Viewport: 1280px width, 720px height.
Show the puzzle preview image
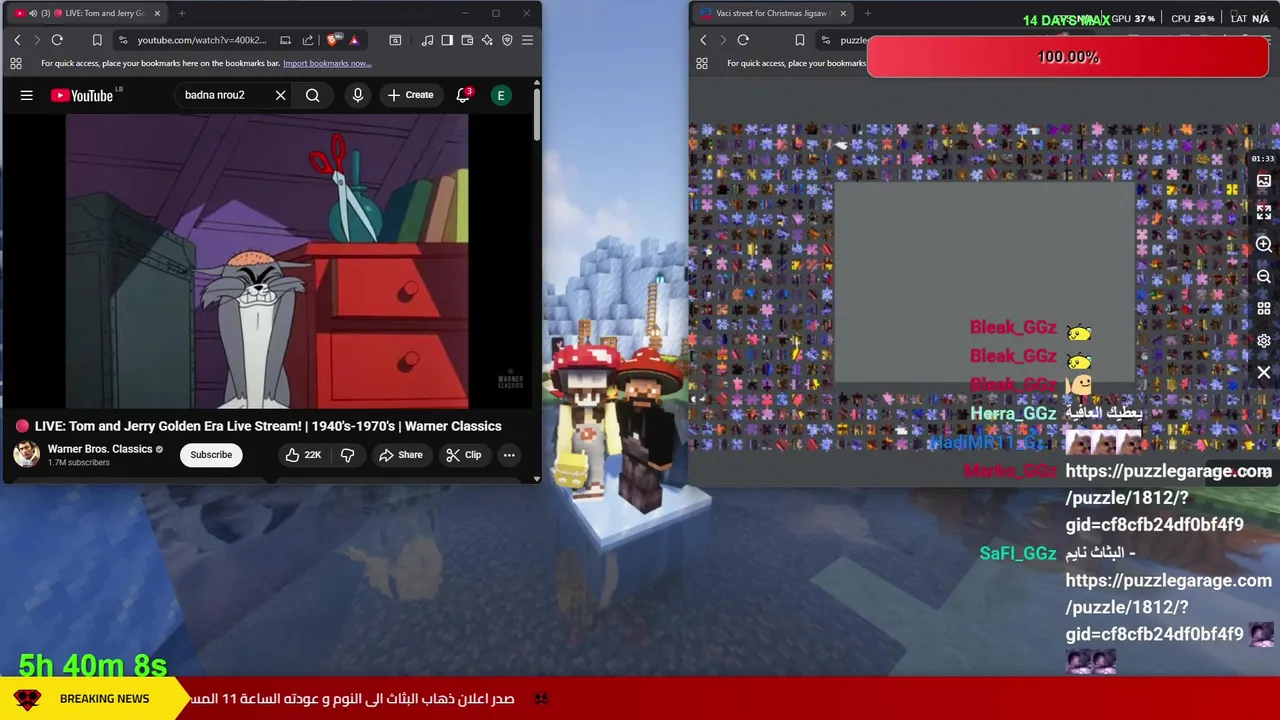(1264, 181)
